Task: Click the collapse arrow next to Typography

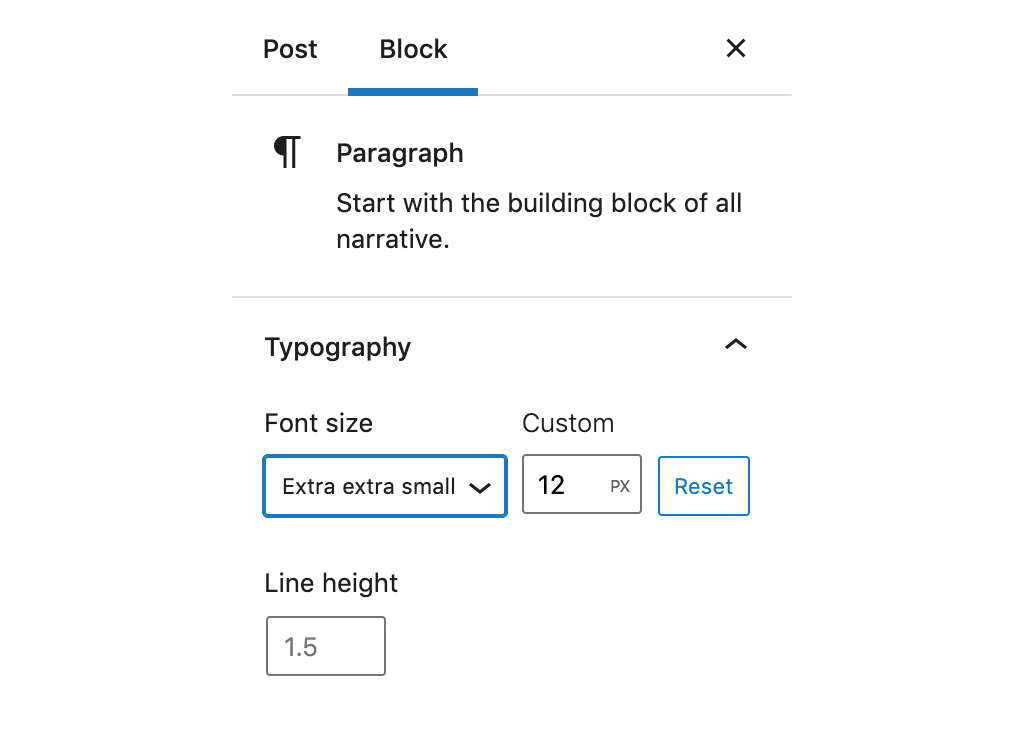Action: coord(736,344)
